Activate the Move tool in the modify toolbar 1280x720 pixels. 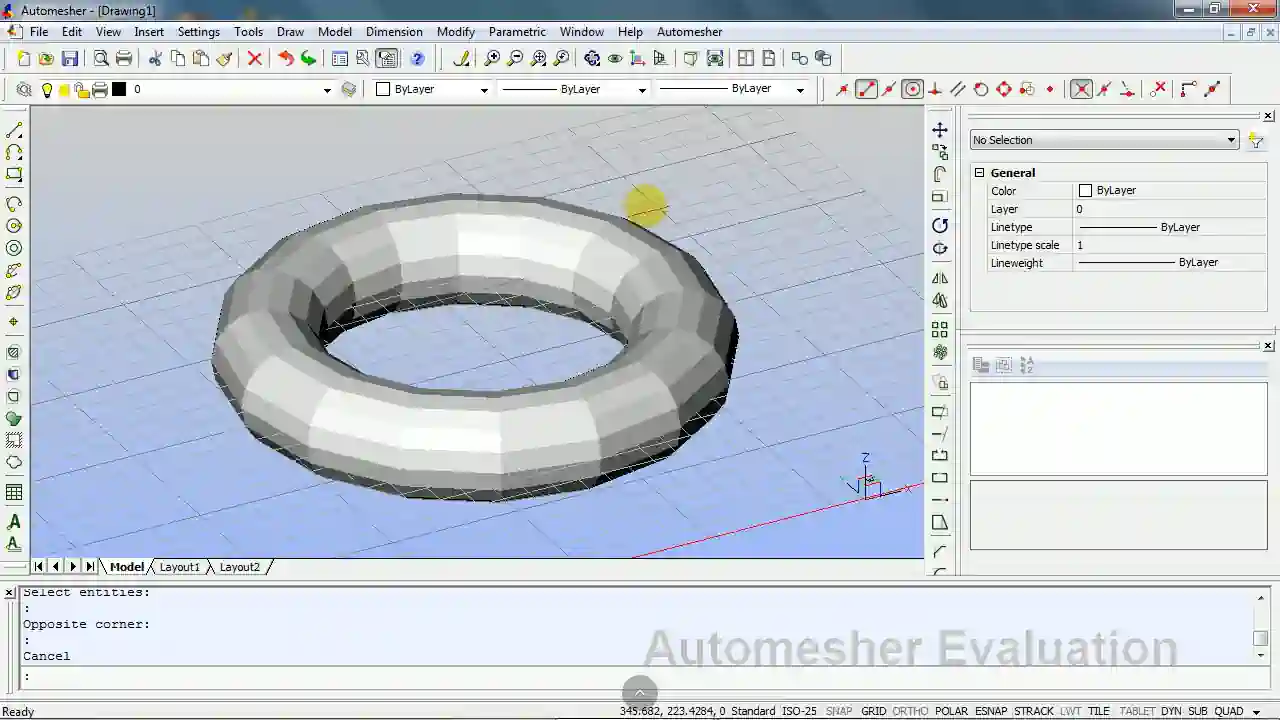click(x=940, y=129)
